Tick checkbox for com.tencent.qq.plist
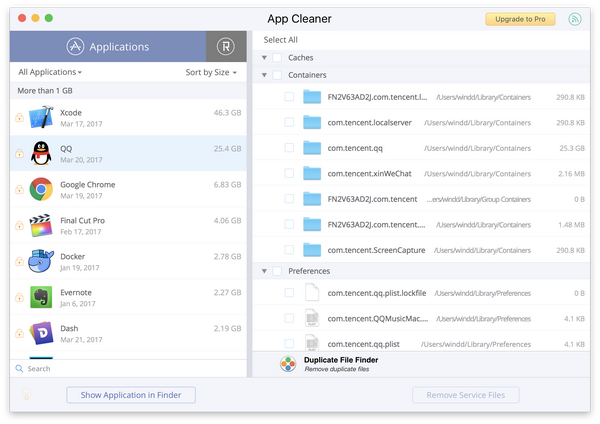This screenshot has height=424, width=600. click(289, 344)
